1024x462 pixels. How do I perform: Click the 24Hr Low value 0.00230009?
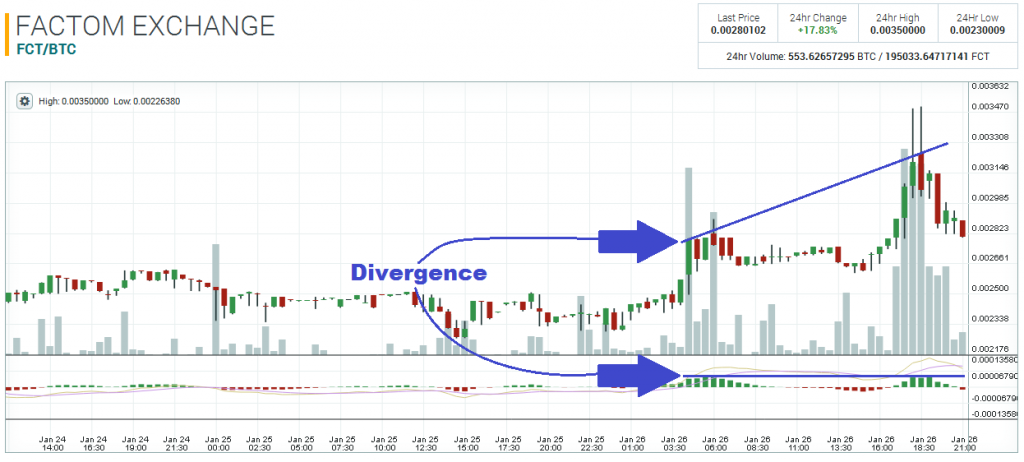[977, 30]
